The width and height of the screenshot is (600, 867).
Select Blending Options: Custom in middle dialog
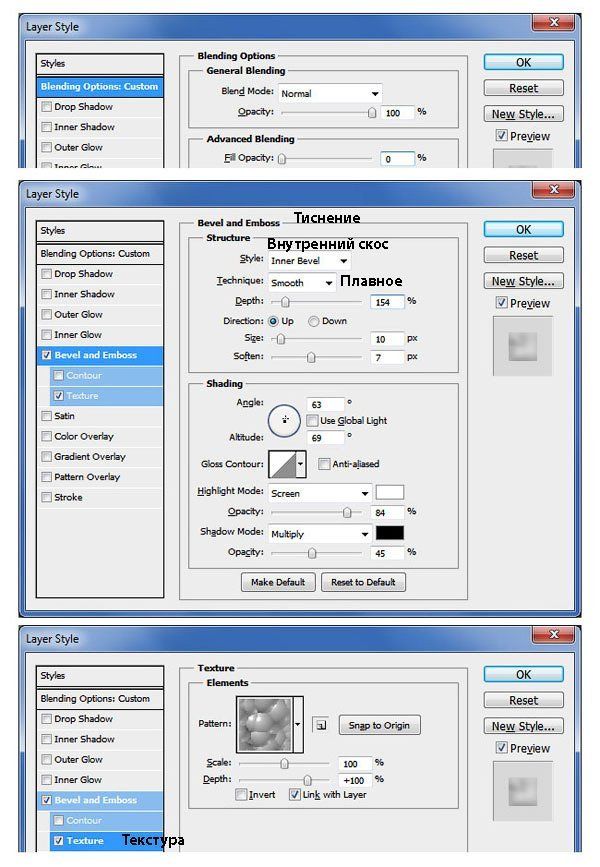(x=100, y=254)
